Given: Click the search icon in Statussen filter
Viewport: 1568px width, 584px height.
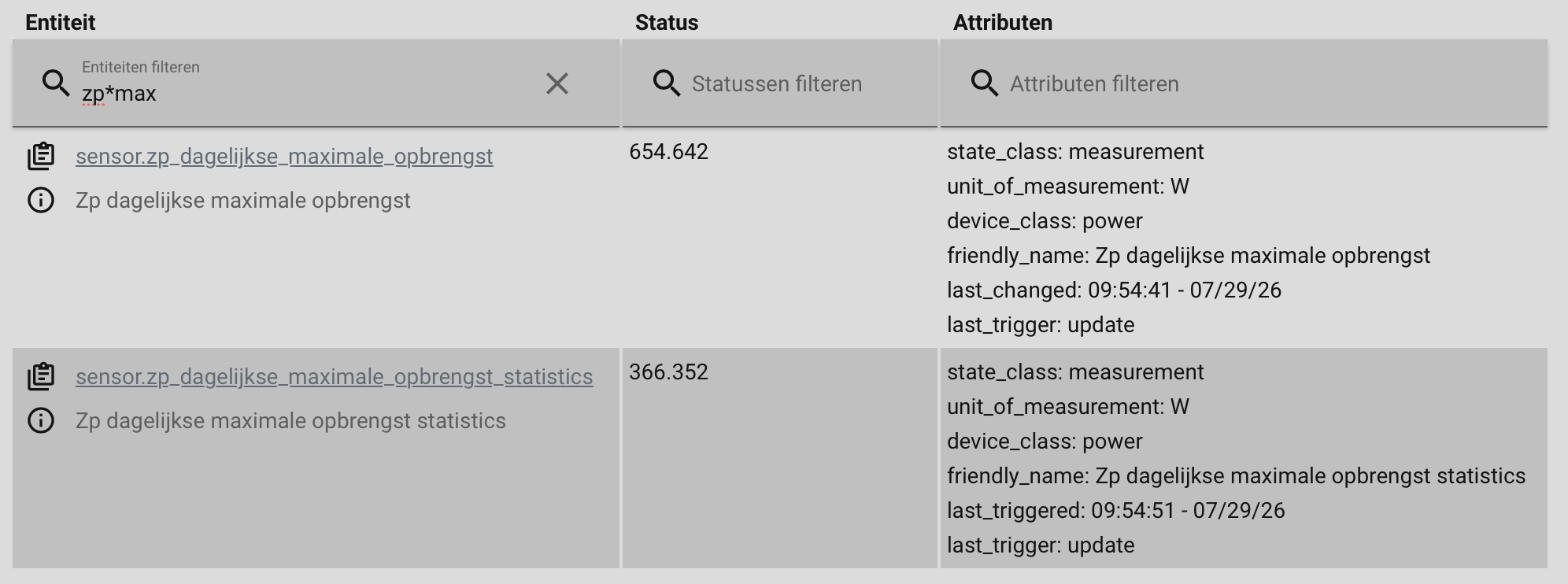Looking at the screenshot, I should (667, 83).
